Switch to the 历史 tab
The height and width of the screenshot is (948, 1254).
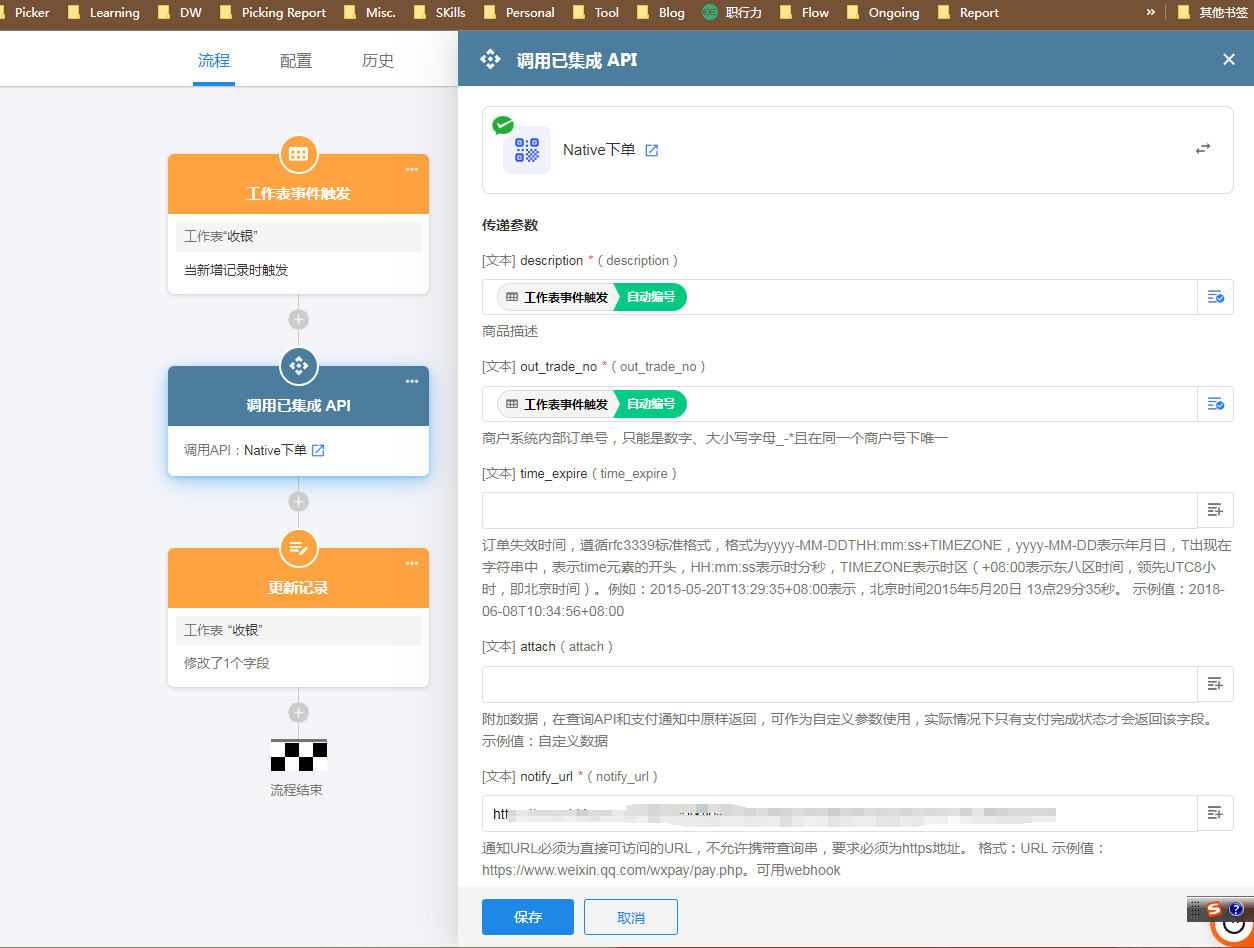coord(377,61)
